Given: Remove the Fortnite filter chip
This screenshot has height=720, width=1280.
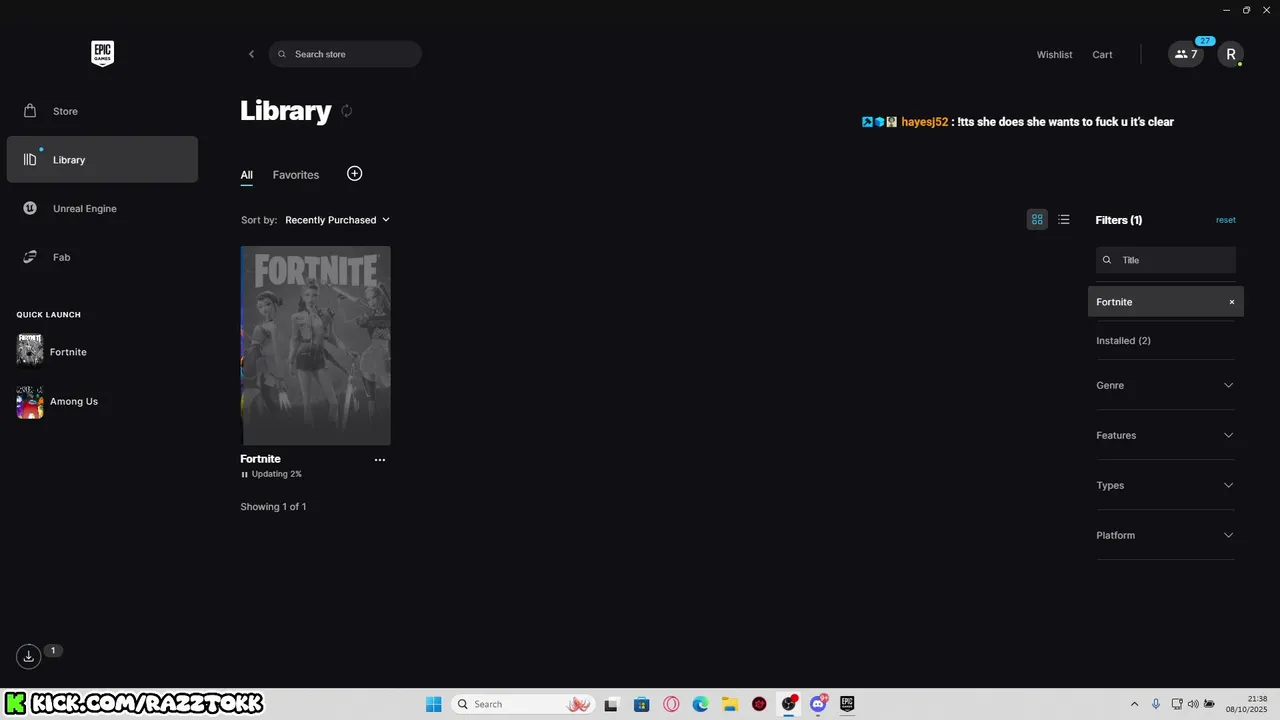Looking at the screenshot, I should click(x=1232, y=302).
